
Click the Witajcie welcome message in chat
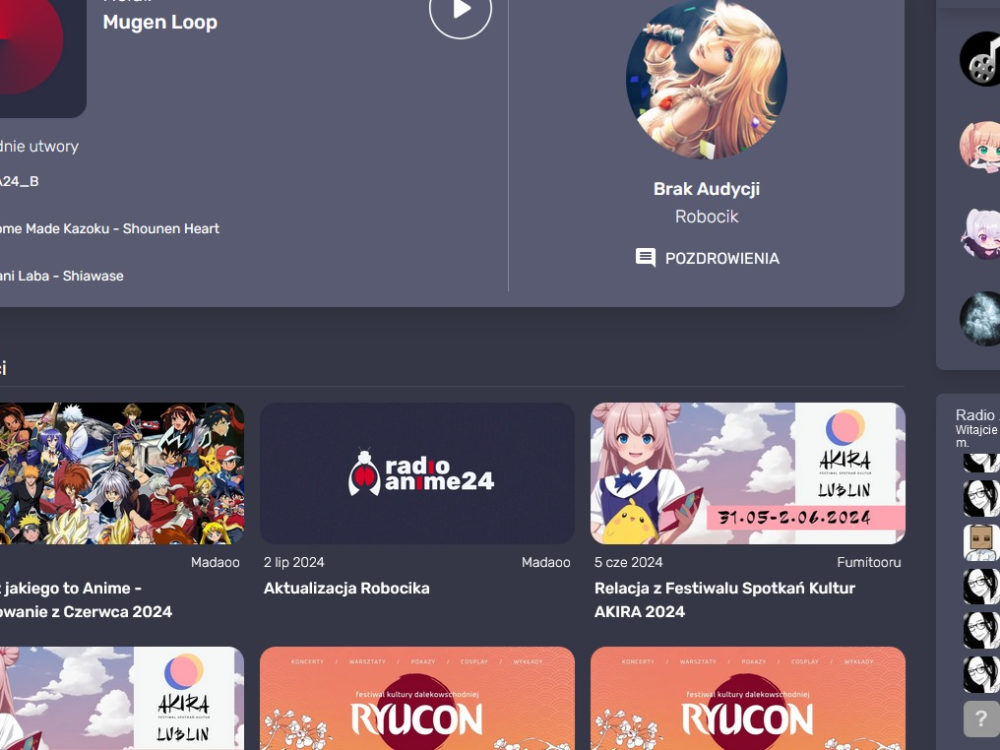click(976, 436)
